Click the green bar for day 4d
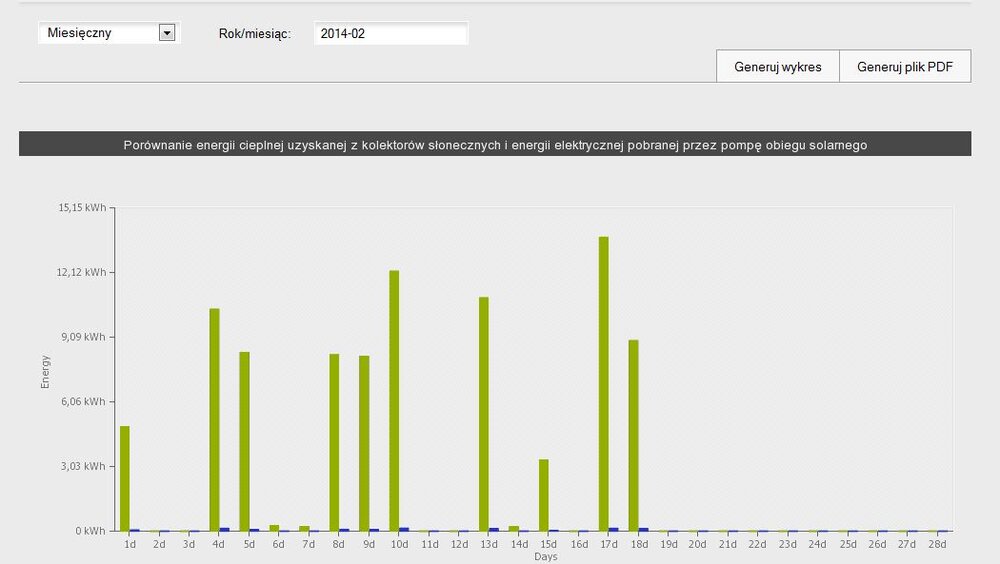The width and height of the screenshot is (1000, 564). (x=214, y=419)
